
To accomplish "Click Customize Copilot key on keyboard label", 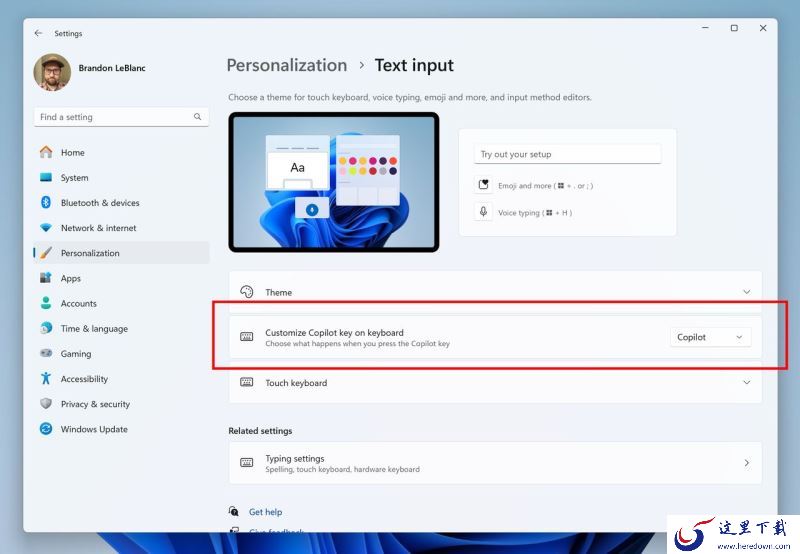I will tap(334, 332).
